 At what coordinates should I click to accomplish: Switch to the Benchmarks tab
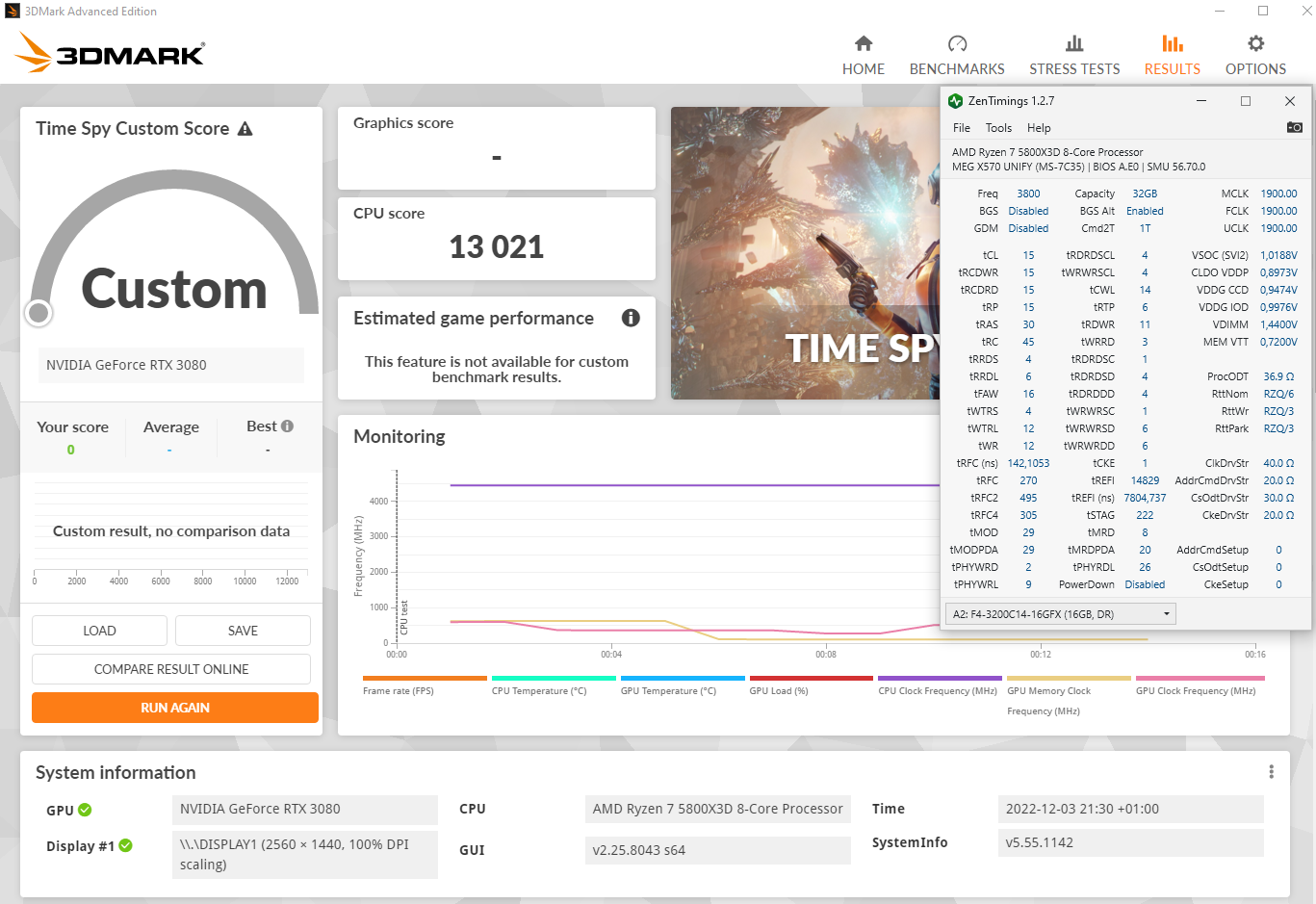pos(957,56)
